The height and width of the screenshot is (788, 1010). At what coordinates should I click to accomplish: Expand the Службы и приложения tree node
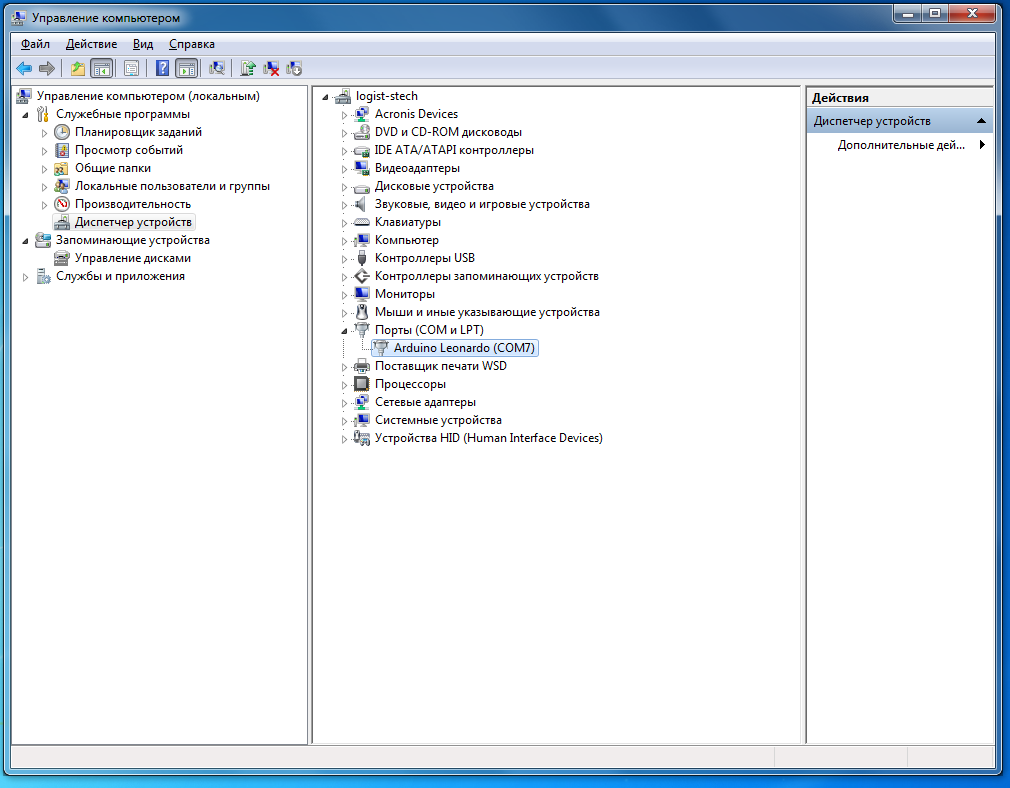[x=26, y=277]
